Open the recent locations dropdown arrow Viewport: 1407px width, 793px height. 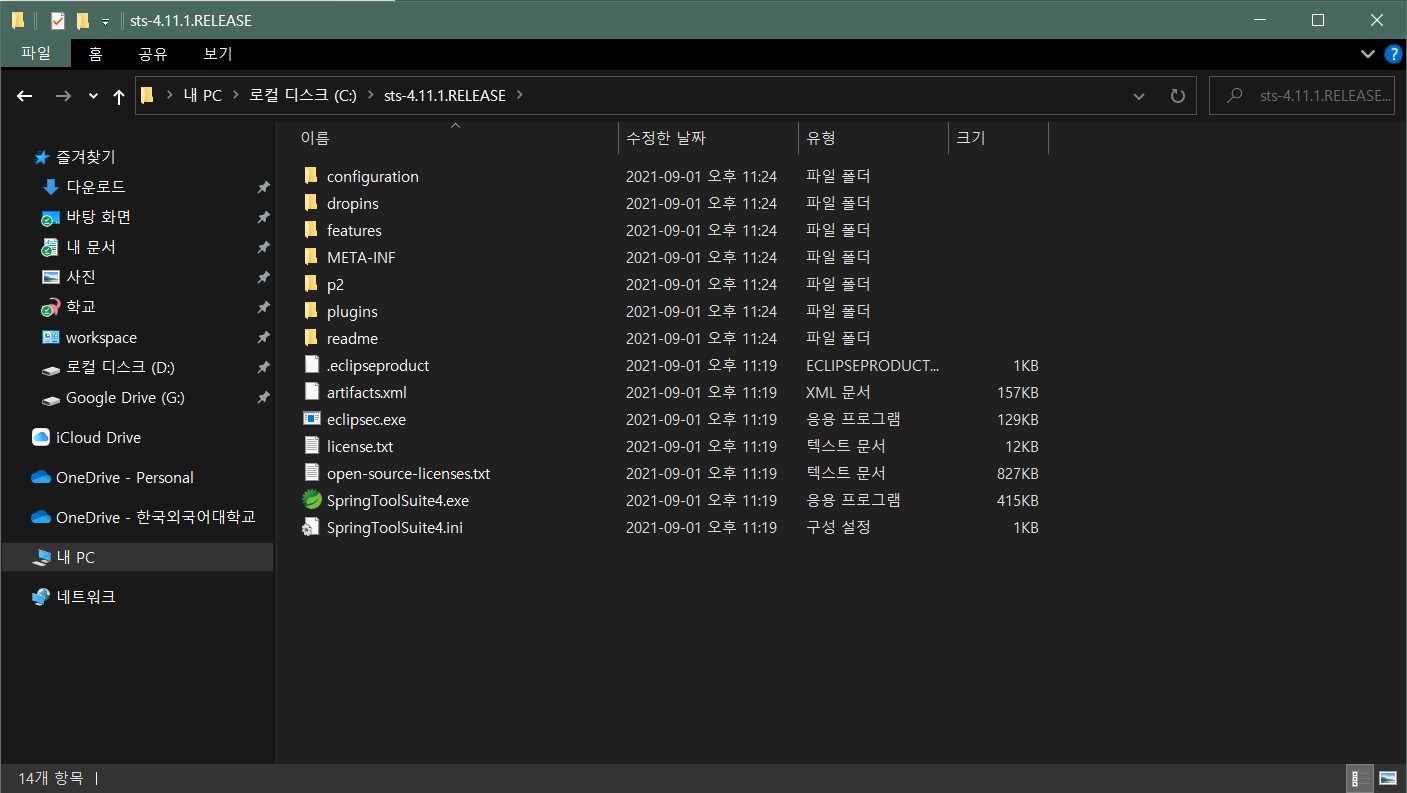point(94,96)
